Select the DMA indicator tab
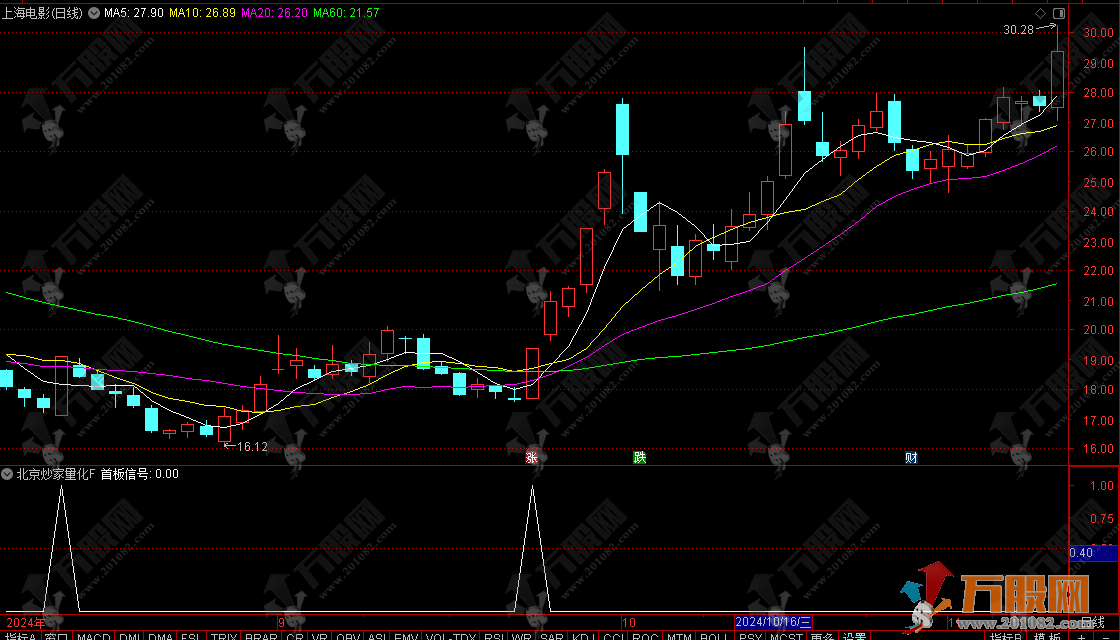The height and width of the screenshot is (640, 1120). [161, 636]
